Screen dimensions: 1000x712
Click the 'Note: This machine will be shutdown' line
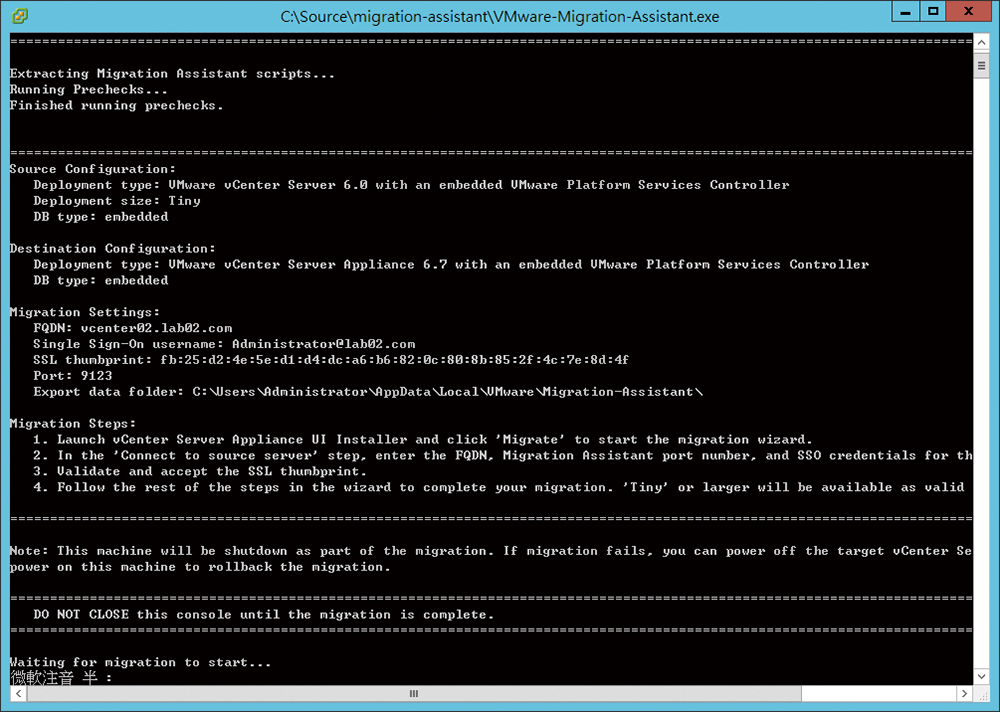pyautogui.click(x=491, y=551)
